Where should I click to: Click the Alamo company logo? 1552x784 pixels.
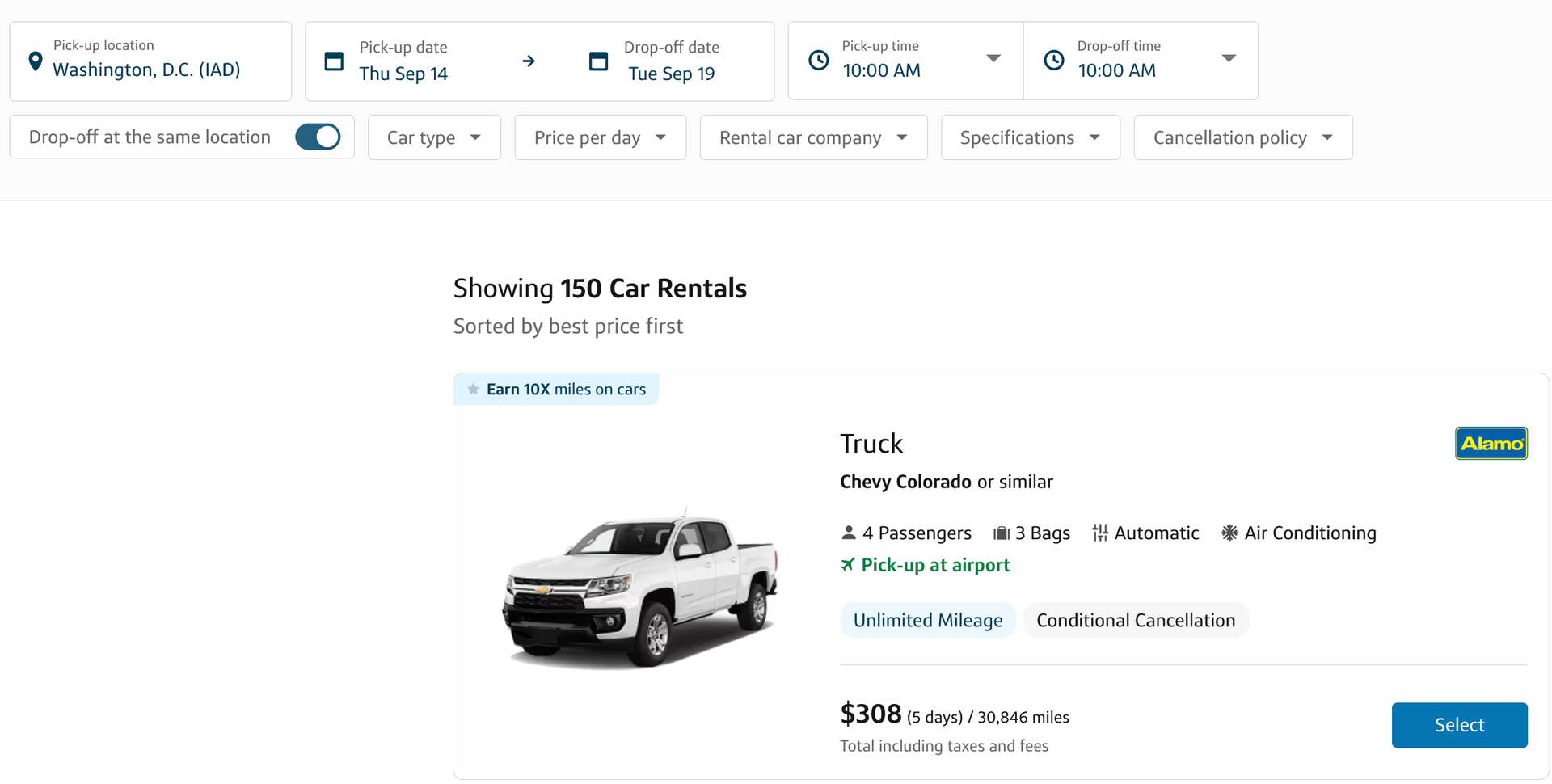pyautogui.click(x=1491, y=443)
